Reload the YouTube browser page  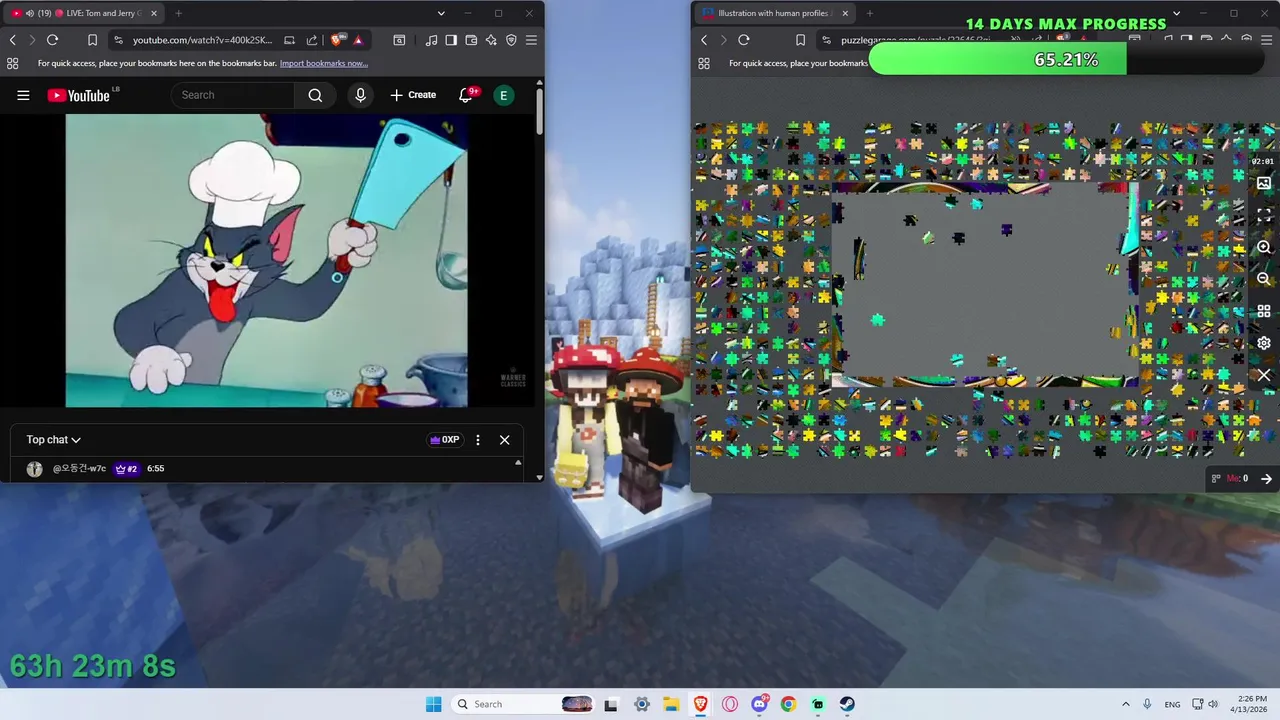click(52, 40)
